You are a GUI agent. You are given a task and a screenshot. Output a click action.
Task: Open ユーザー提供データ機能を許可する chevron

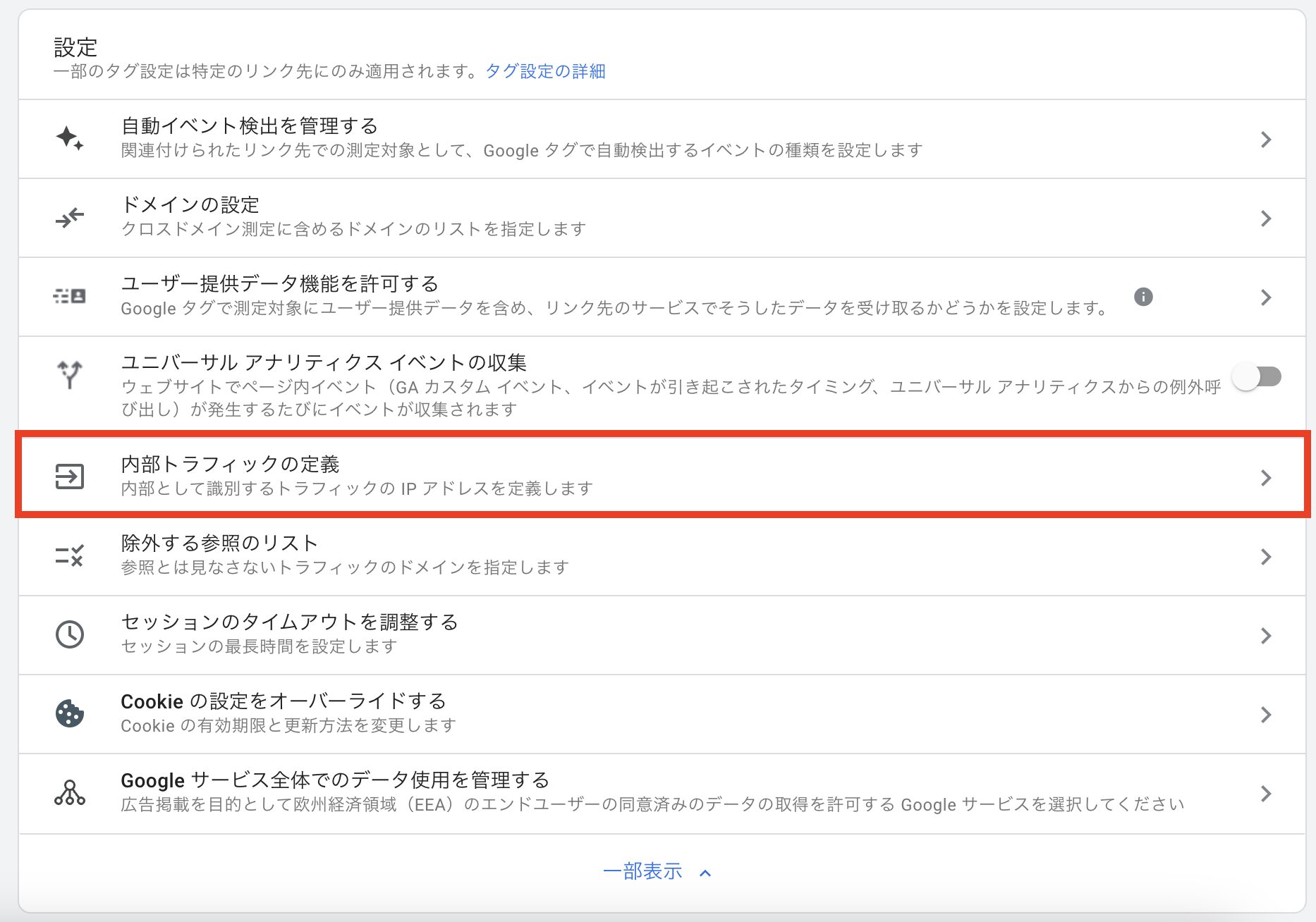[1266, 297]
